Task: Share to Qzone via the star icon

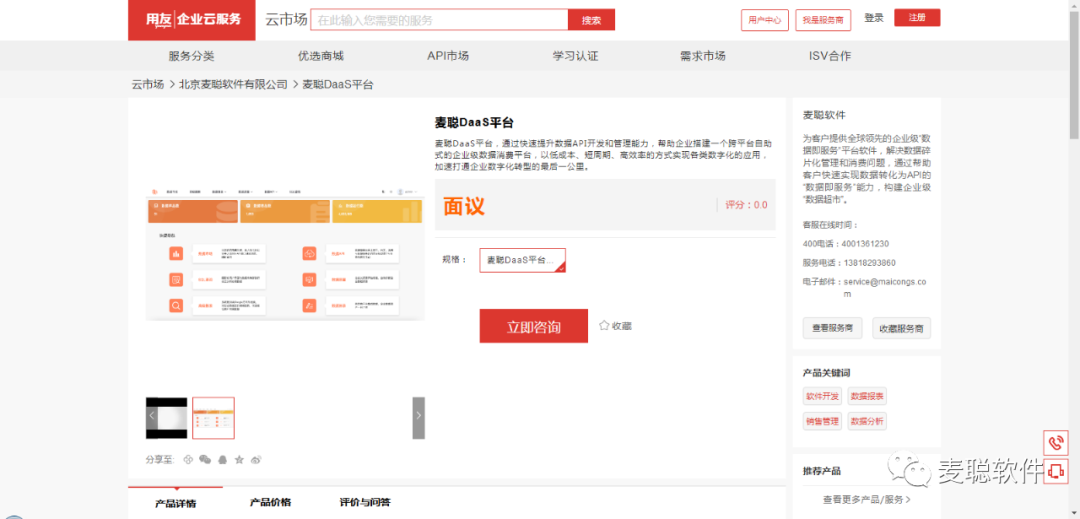Action: coord(239,459)
